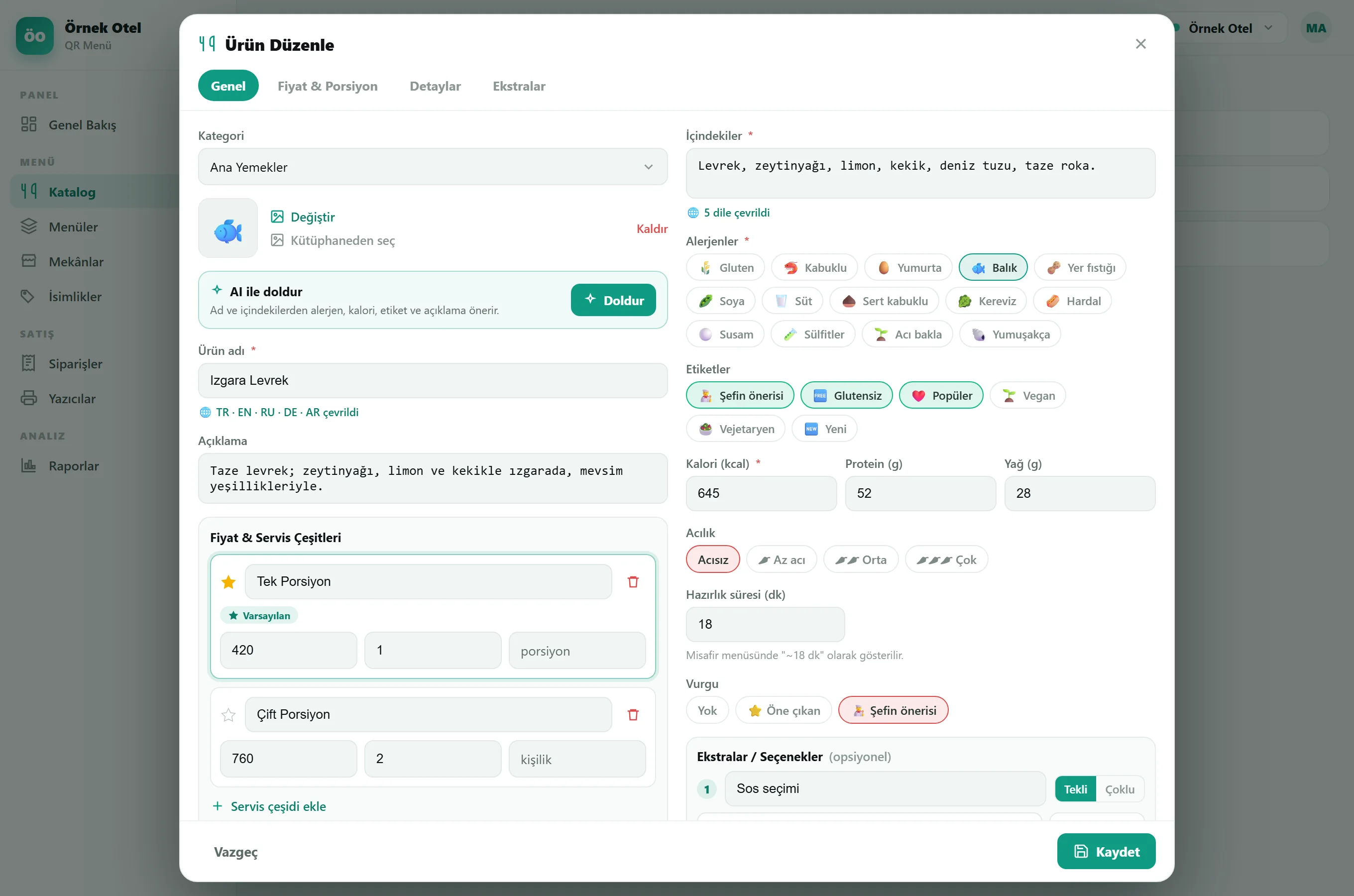Image resolution: width=1354 pixels, height=896 pixels.
Task: Change the image with Değiştir
Action: click(x=303, y=217)
